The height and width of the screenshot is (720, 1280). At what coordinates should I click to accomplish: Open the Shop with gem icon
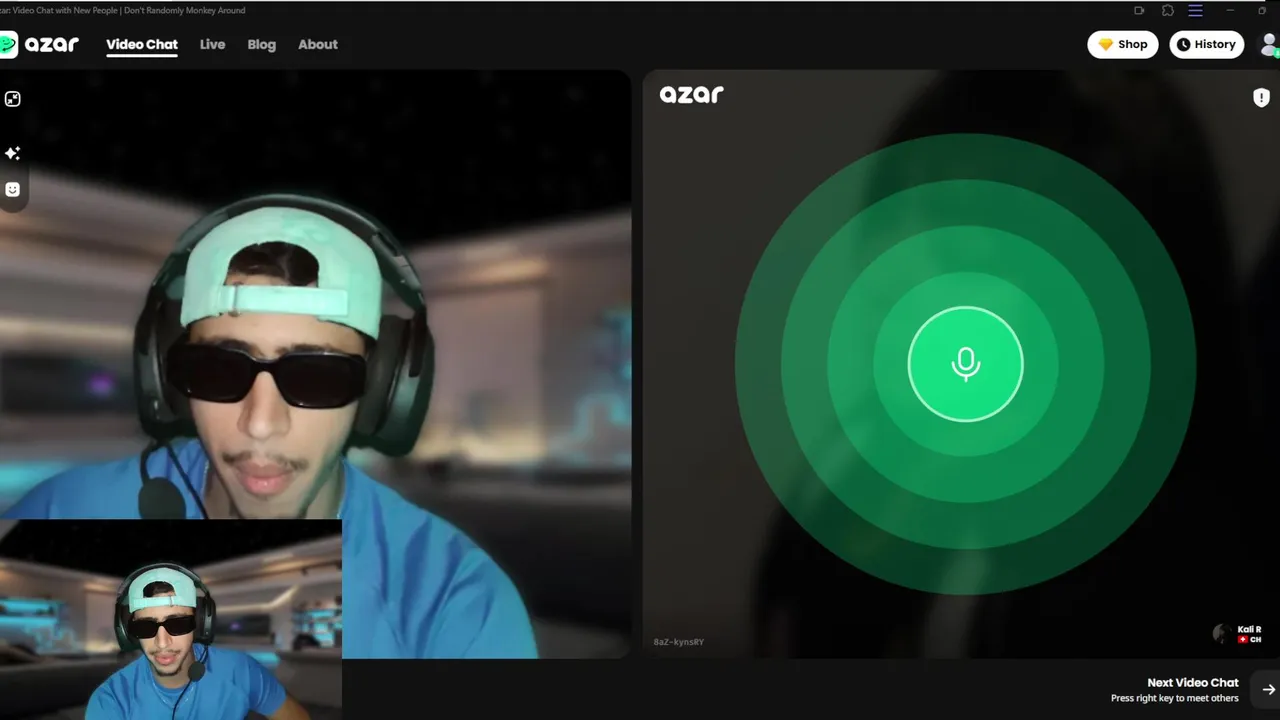coord(1122,44)
